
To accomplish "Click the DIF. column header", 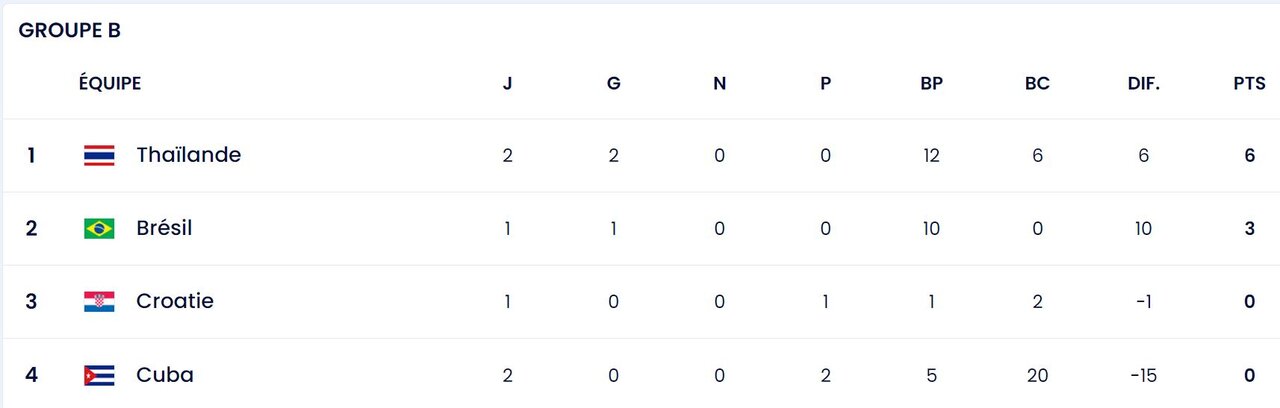I will [1143, 84].
